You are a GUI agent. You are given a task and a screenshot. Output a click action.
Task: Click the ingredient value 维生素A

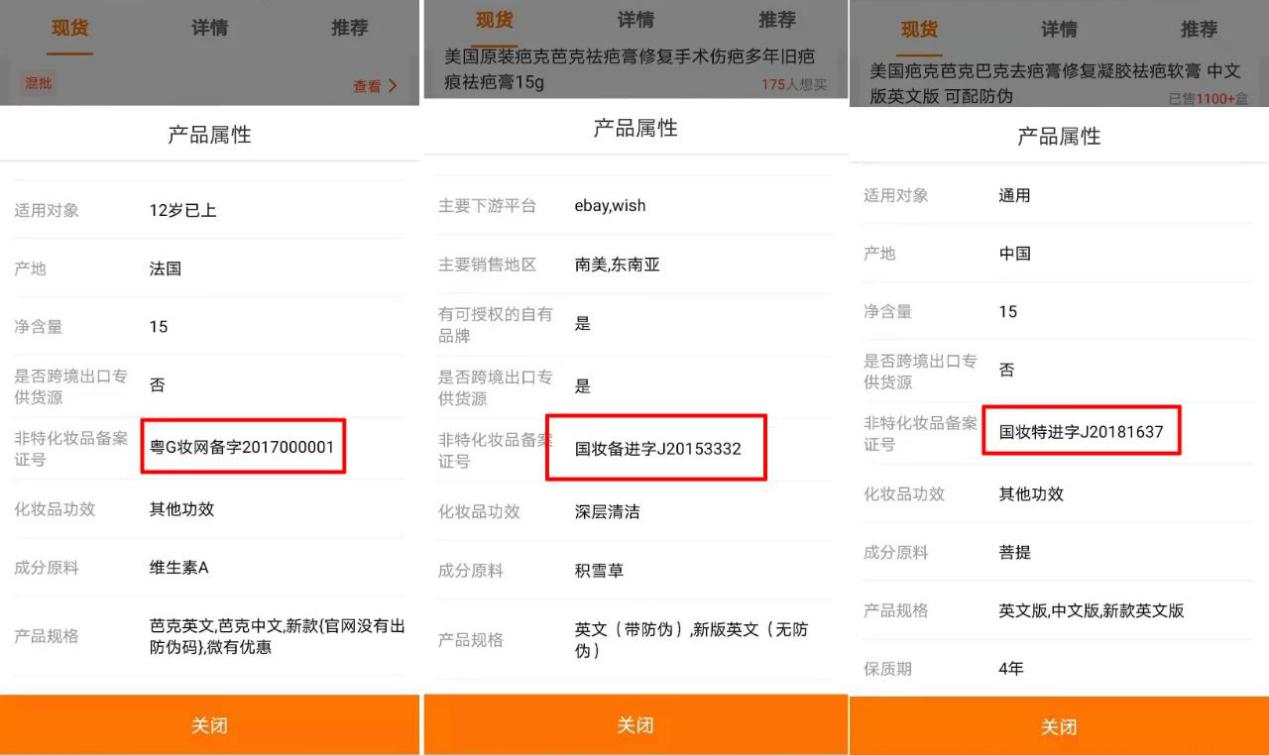coord(179,568)
